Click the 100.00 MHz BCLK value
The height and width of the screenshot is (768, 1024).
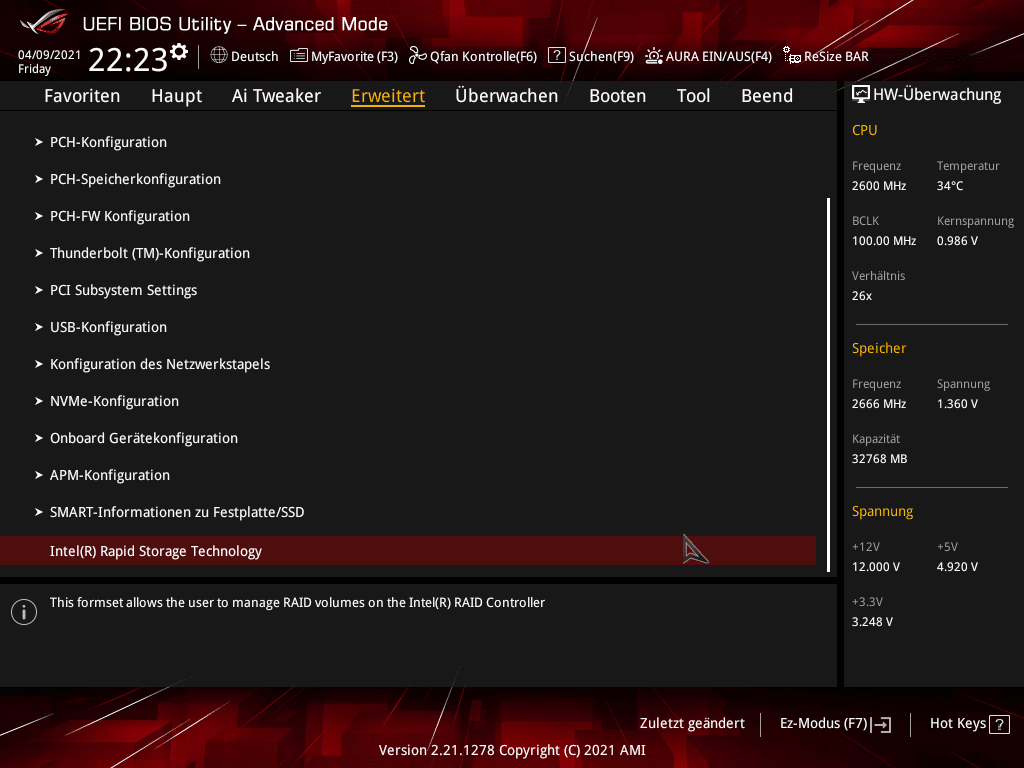tap(884, 241)
